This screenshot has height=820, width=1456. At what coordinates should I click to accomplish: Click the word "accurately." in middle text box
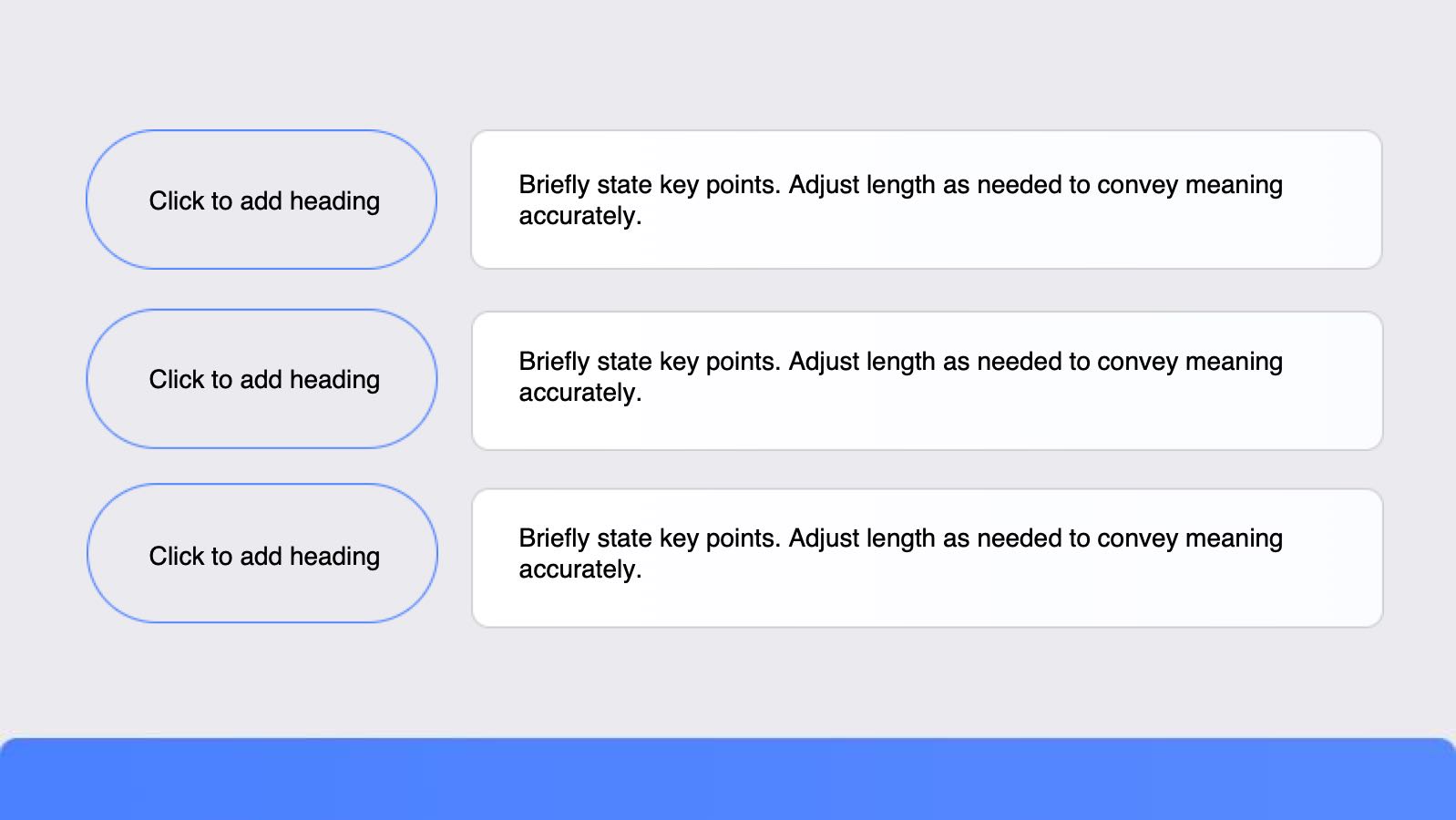(x=579, y=393)
